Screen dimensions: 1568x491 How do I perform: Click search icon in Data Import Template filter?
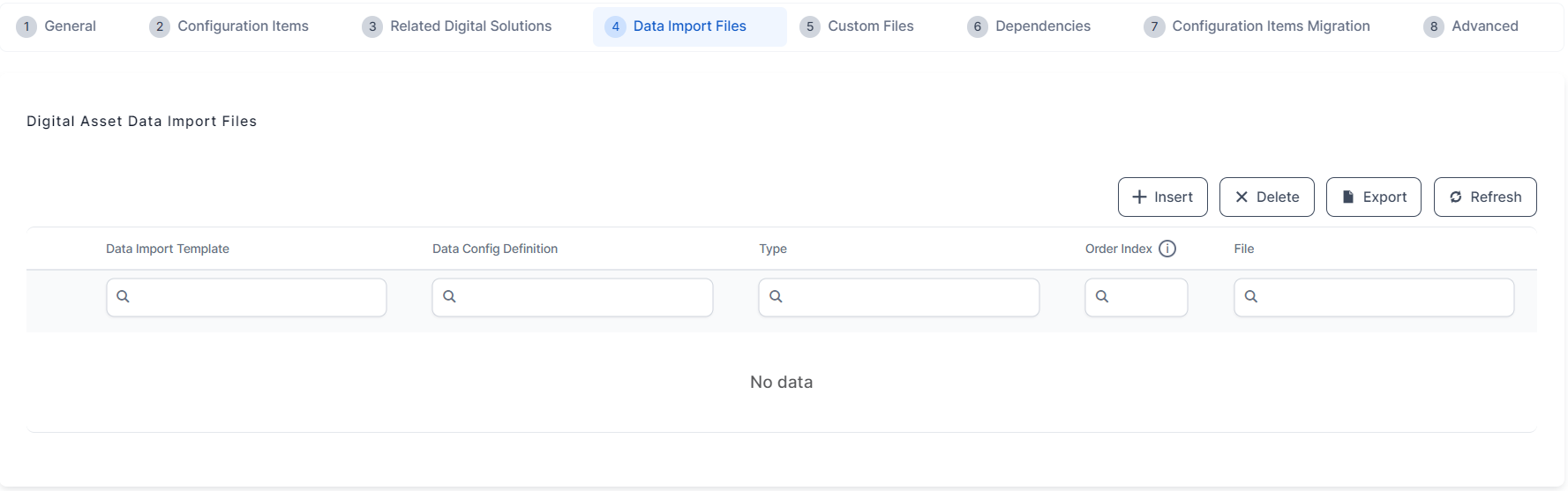coord(124,297)
